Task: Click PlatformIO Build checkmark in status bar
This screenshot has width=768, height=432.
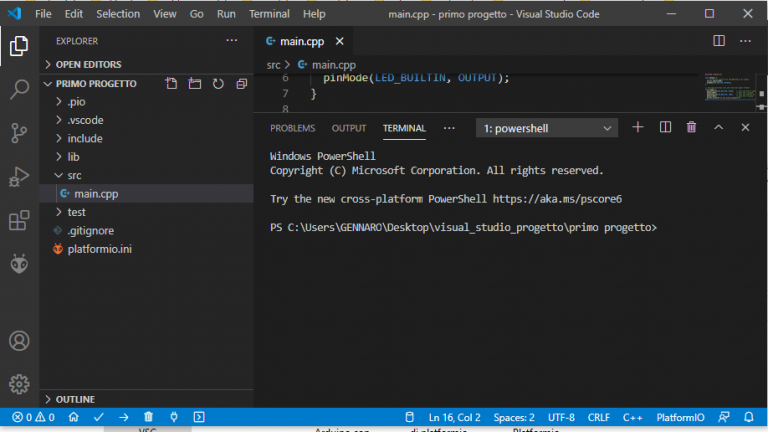Action: pos(99,417)
